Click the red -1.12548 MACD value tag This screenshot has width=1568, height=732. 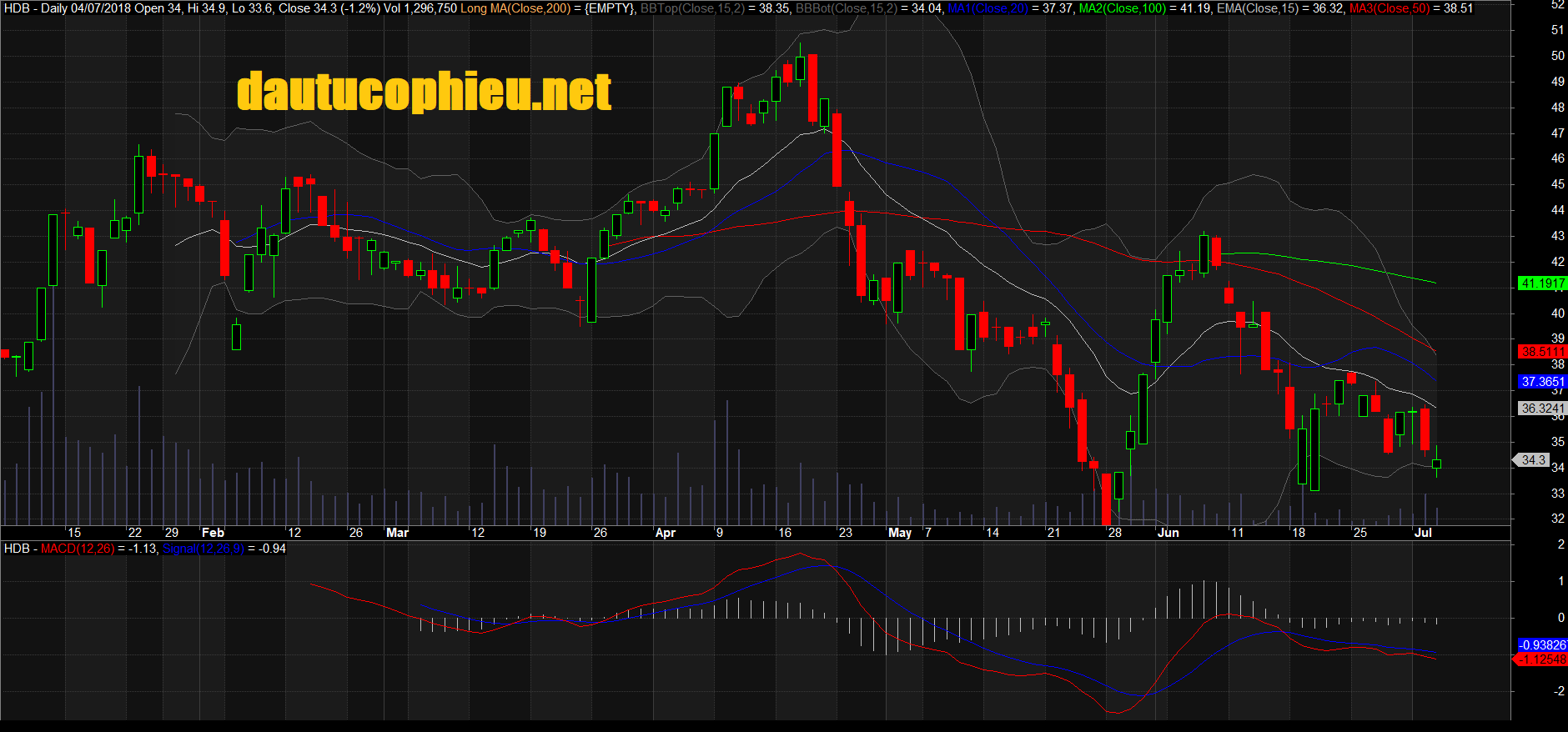[x=1541, y=659]
